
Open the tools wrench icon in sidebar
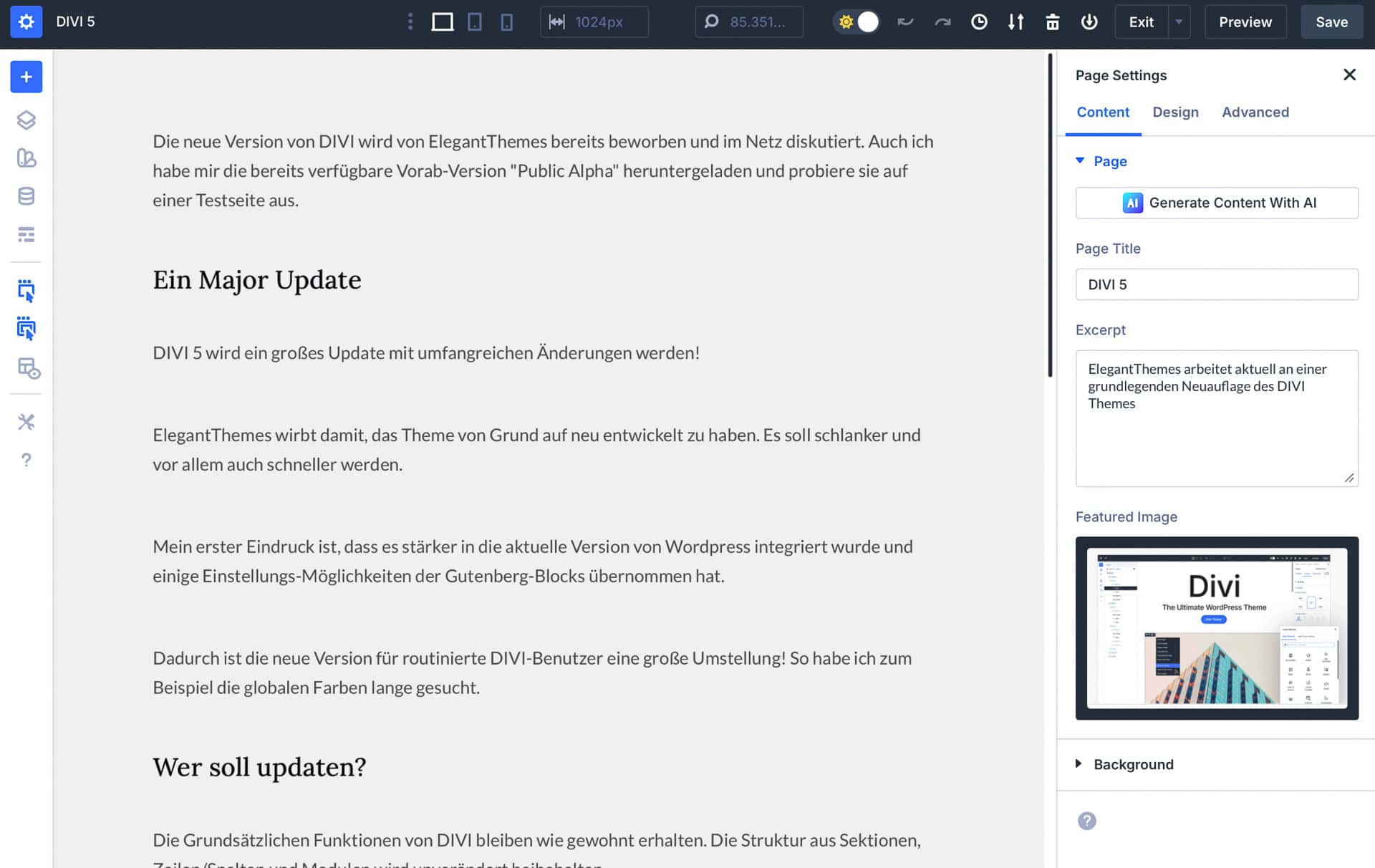click(26, 422)
